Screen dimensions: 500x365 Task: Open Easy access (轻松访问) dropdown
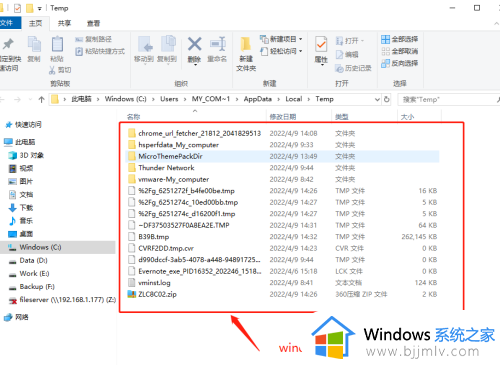pyautogui.click(x=281, y=51)
